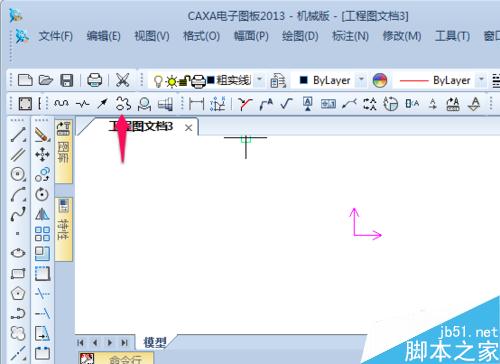Open the 文件(F) menu

(55, 36)
